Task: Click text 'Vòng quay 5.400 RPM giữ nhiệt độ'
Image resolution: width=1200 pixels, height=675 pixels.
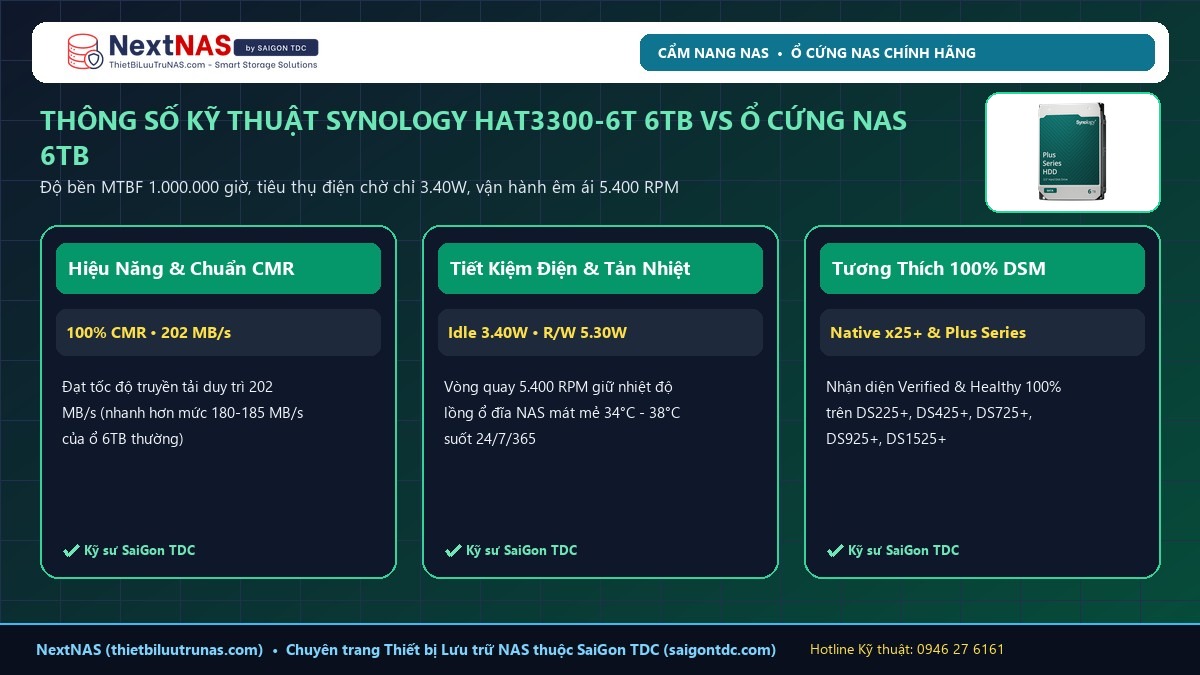Action: click(560, 387)
